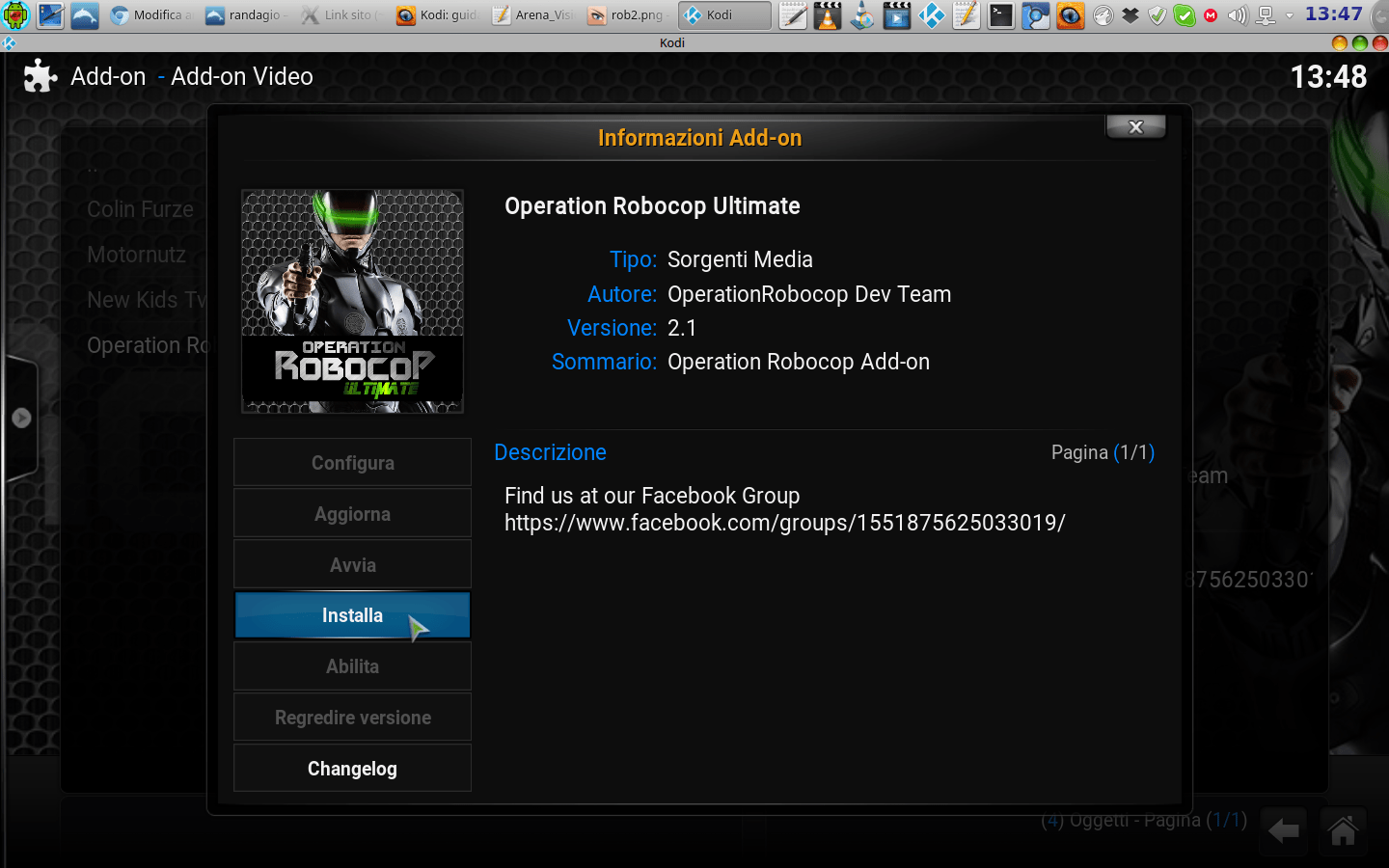Switch to the Modifica Chromium task
Image resolution: width=1389 pixels, height=868 pixels.
[x=151, y=14]
